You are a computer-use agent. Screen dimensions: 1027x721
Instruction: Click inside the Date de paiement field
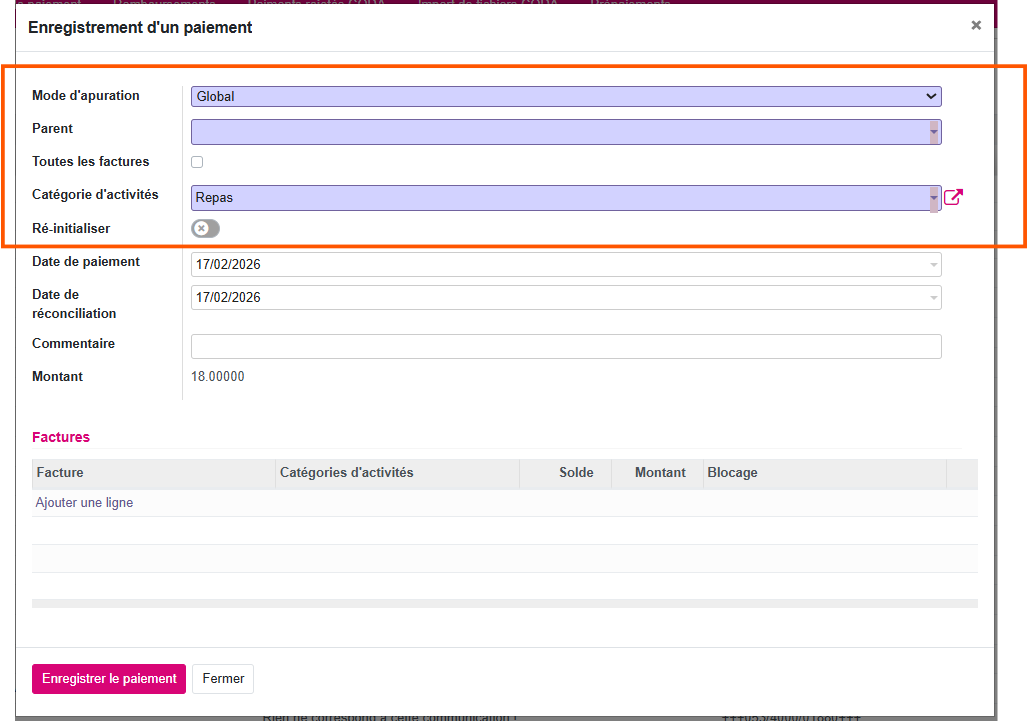click(x=560, y=265)
